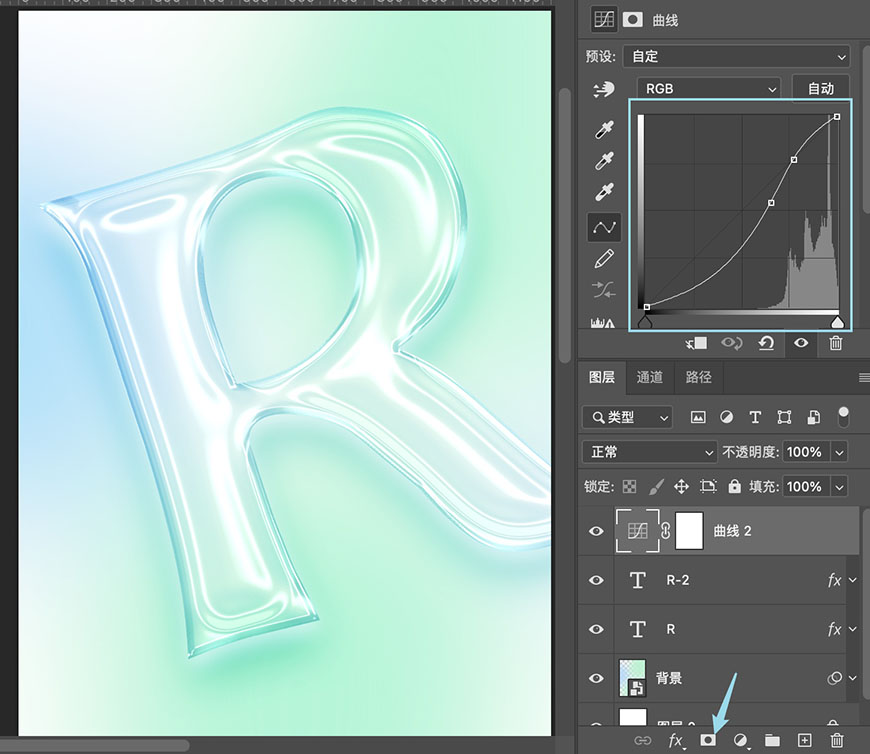The width and height of the screenshot is (870, 754).
Task: Select the pencil draw-curve tool
Action: [x=604, y=259]
